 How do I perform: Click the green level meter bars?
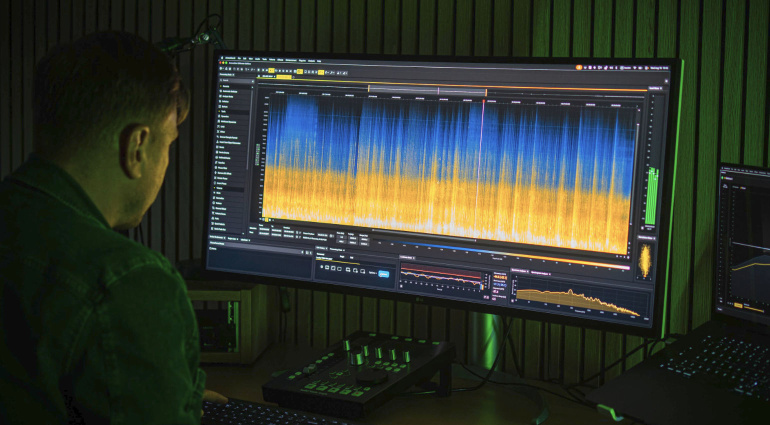652,196
